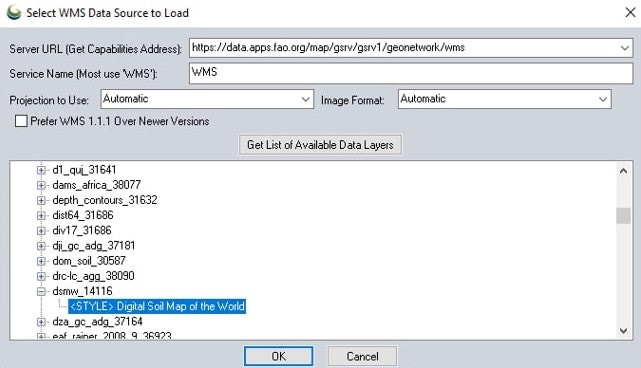Expand the dom_soil_30587 node
Viewport: 641px width, 368px height.
(x=41, y=260)
